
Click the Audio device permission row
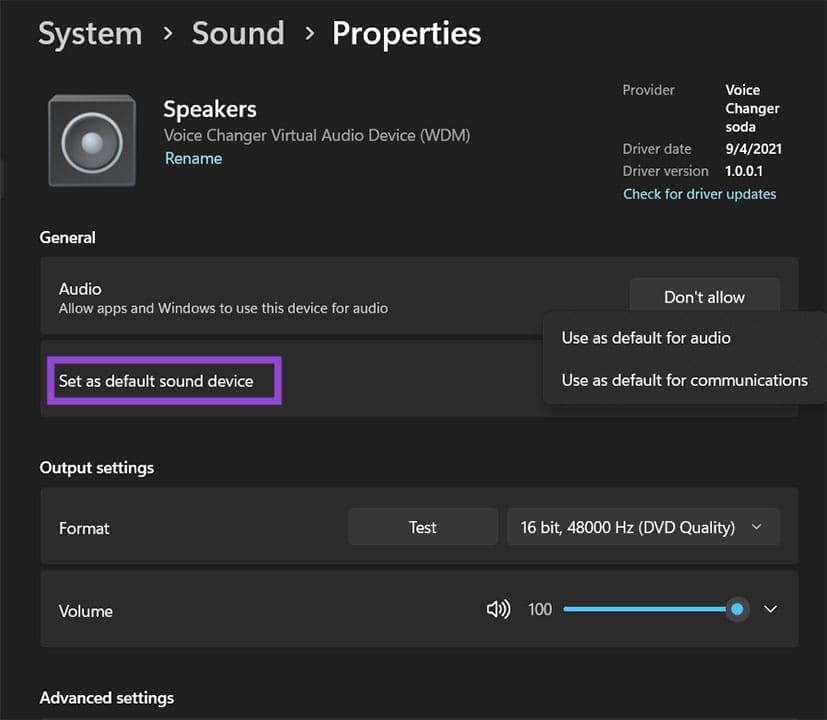pyautogui.click(x=300, y=297)
